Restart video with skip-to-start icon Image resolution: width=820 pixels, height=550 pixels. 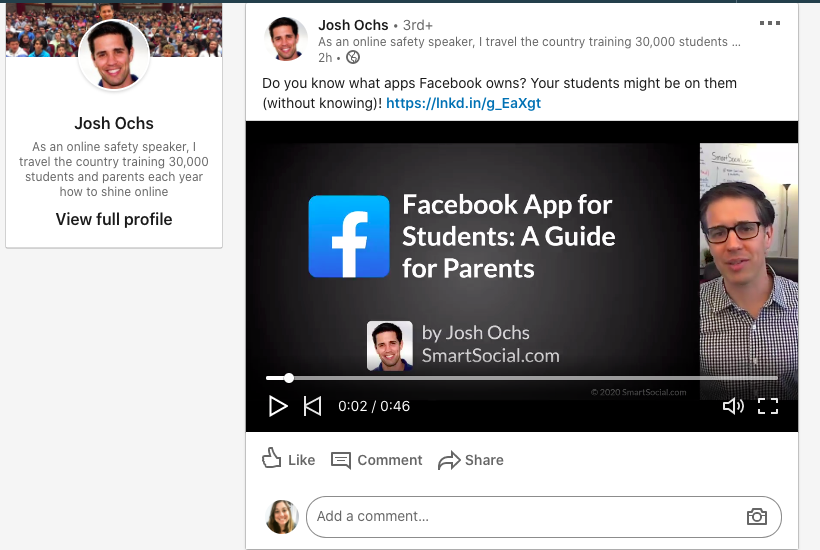coord(312,406)
